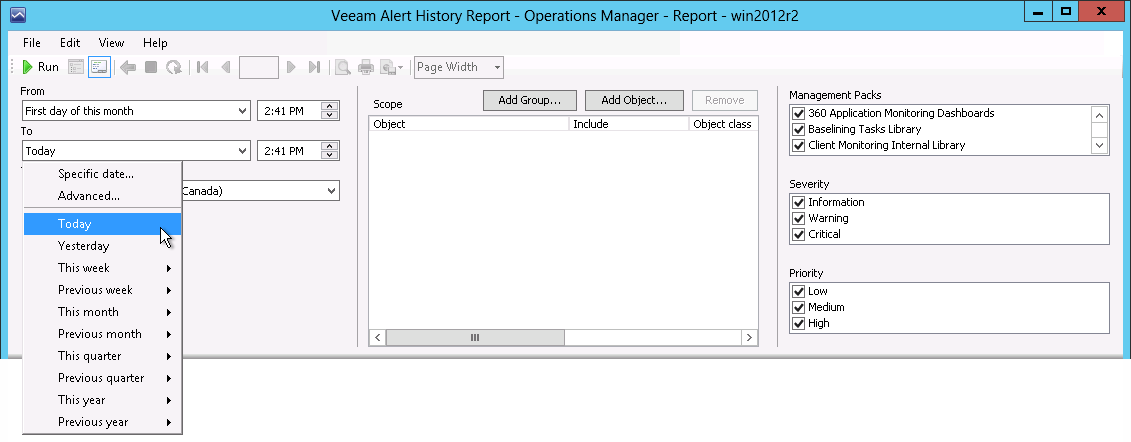Choose 'Advanced...' from the date menu
The image size is (1131, 442).
coord(102,195)
